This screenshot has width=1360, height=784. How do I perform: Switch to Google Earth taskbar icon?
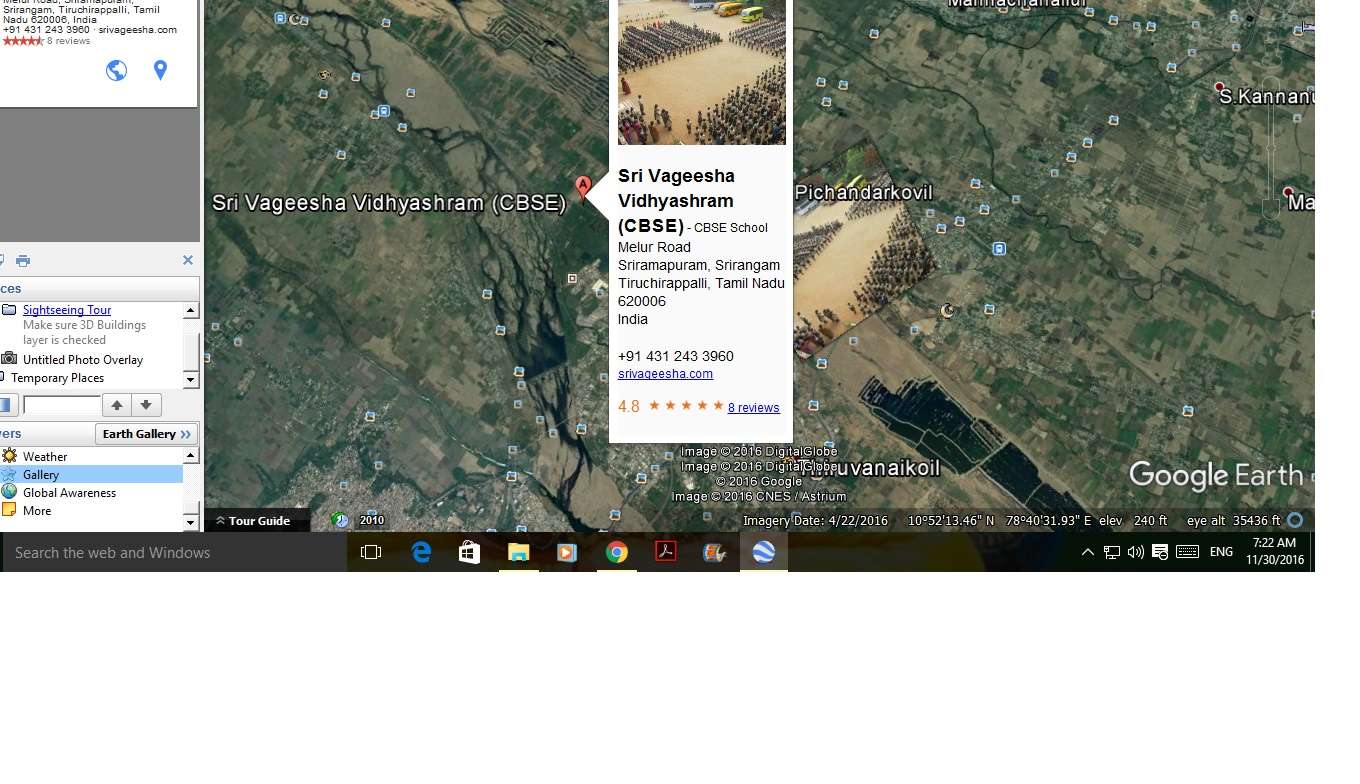click(x=763, y=552)
